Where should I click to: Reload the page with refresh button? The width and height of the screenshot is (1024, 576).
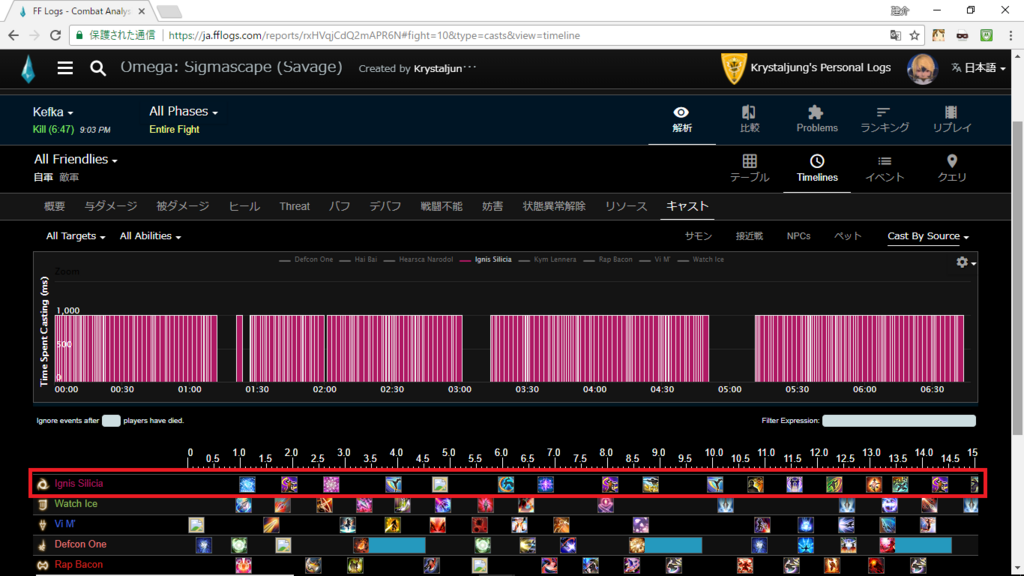point(56,35)
